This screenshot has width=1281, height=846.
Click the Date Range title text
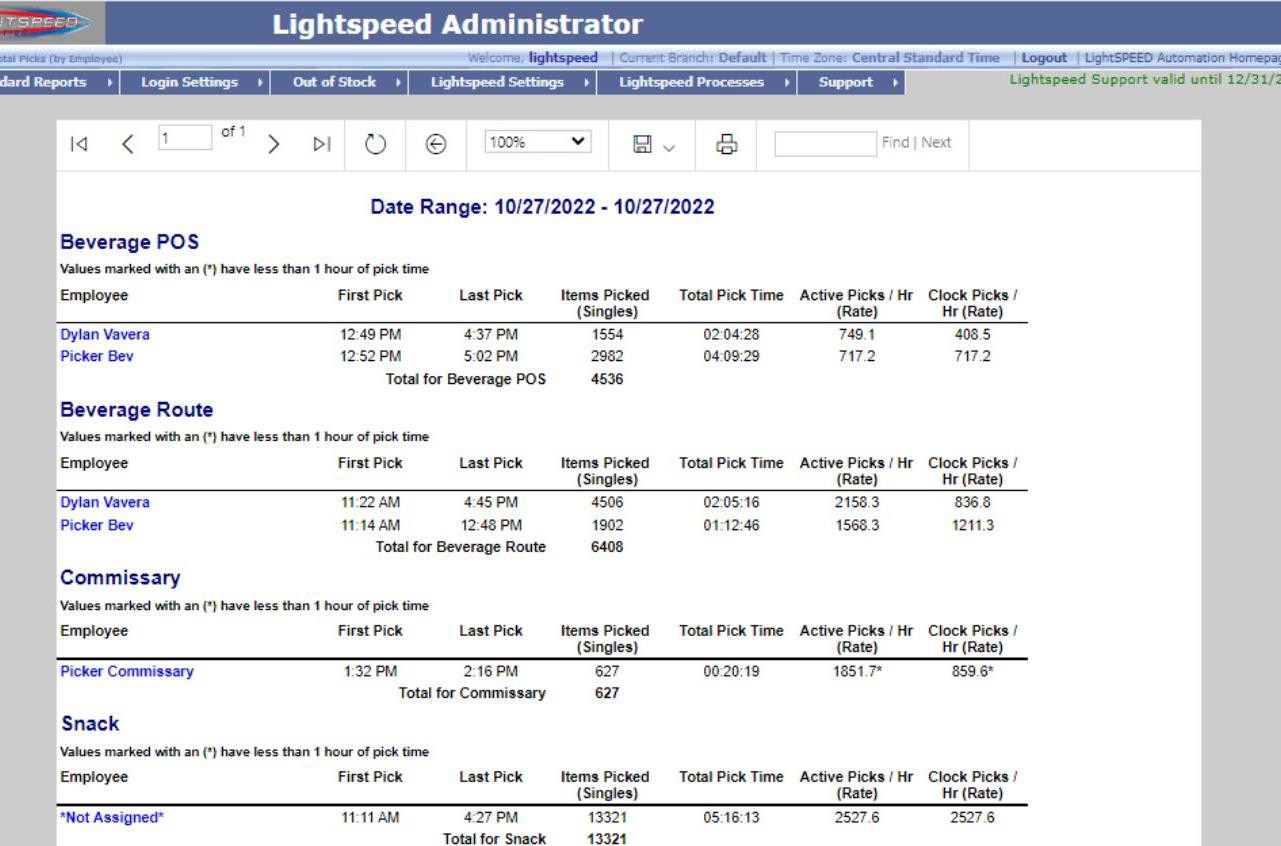(542, 207)
